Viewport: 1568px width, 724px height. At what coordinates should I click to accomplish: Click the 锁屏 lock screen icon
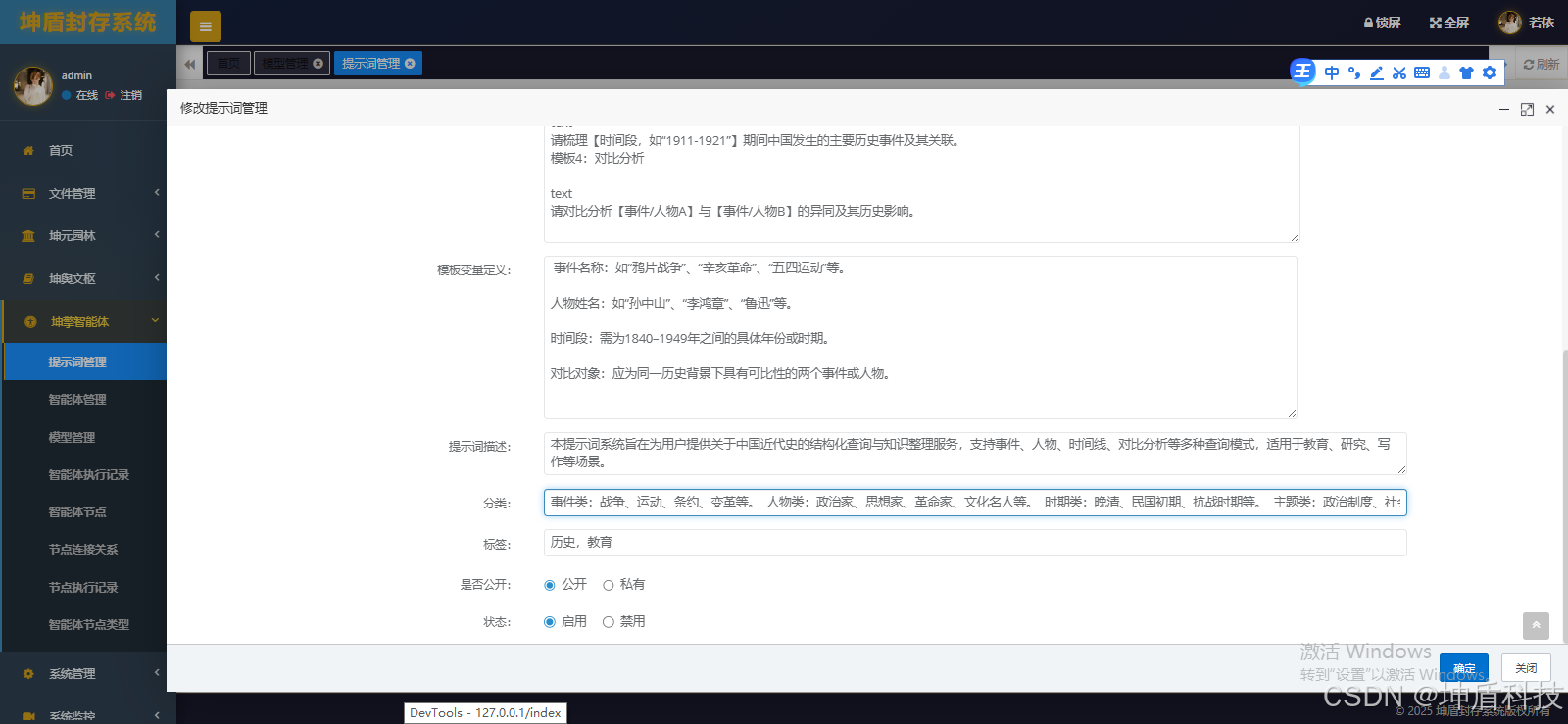tap(1383, 23)
